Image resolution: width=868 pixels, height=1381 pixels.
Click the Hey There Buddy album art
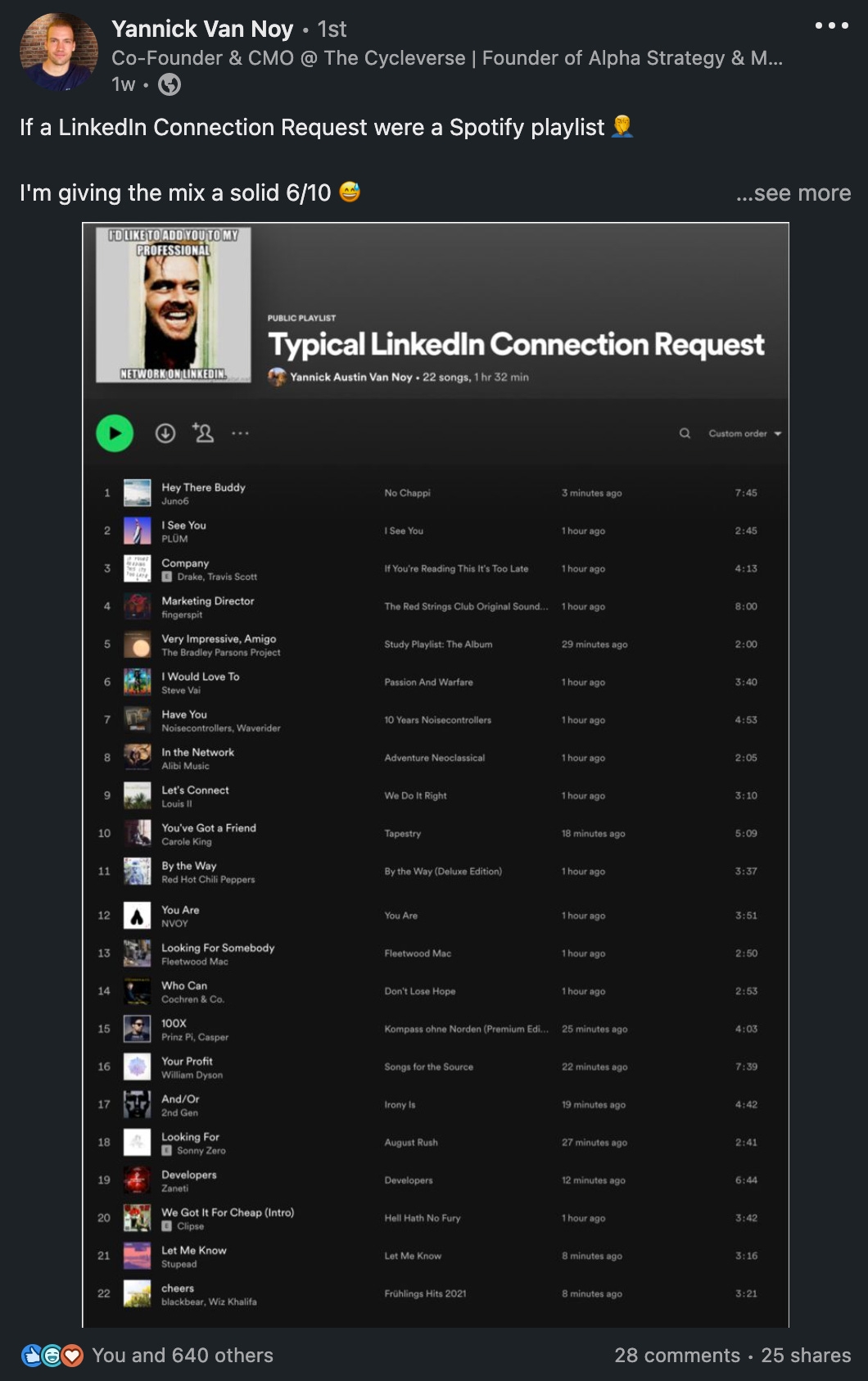137,493
